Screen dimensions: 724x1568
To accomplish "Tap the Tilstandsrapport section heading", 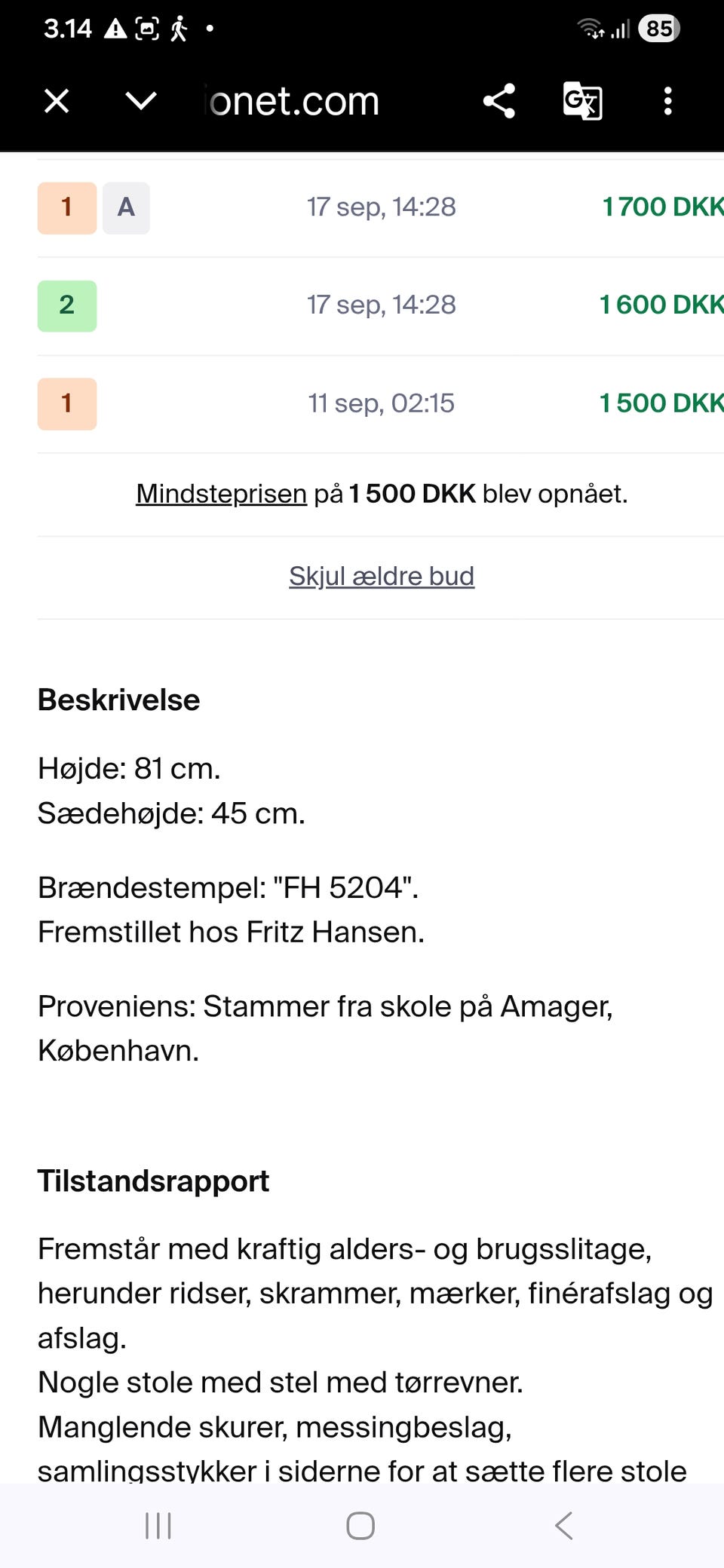I will [x=153, y=1181].
